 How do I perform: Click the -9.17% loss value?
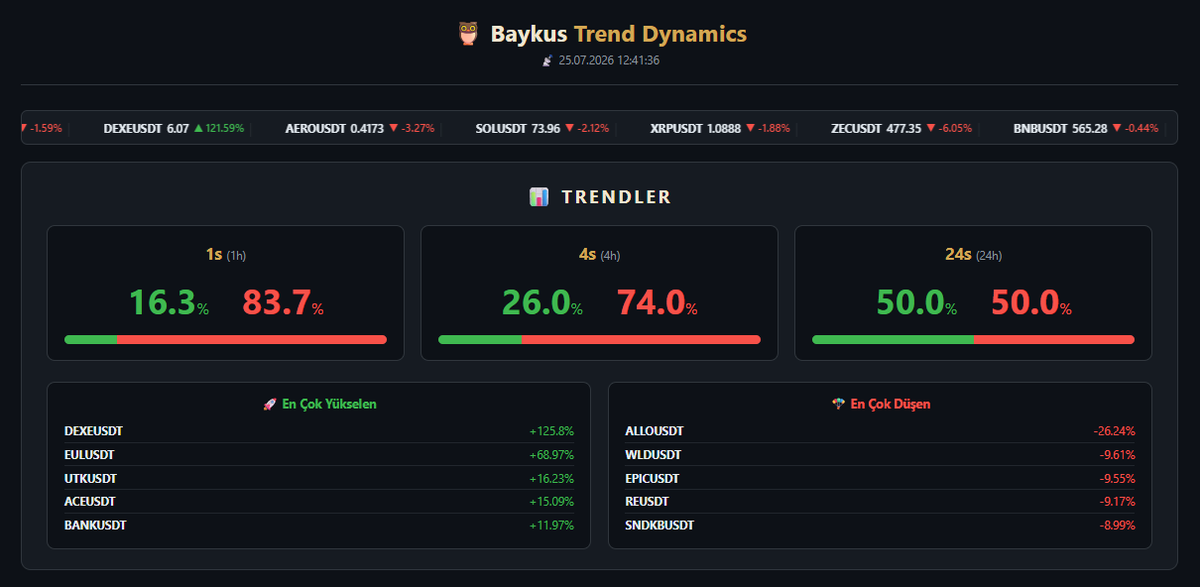coord(1117,501)
